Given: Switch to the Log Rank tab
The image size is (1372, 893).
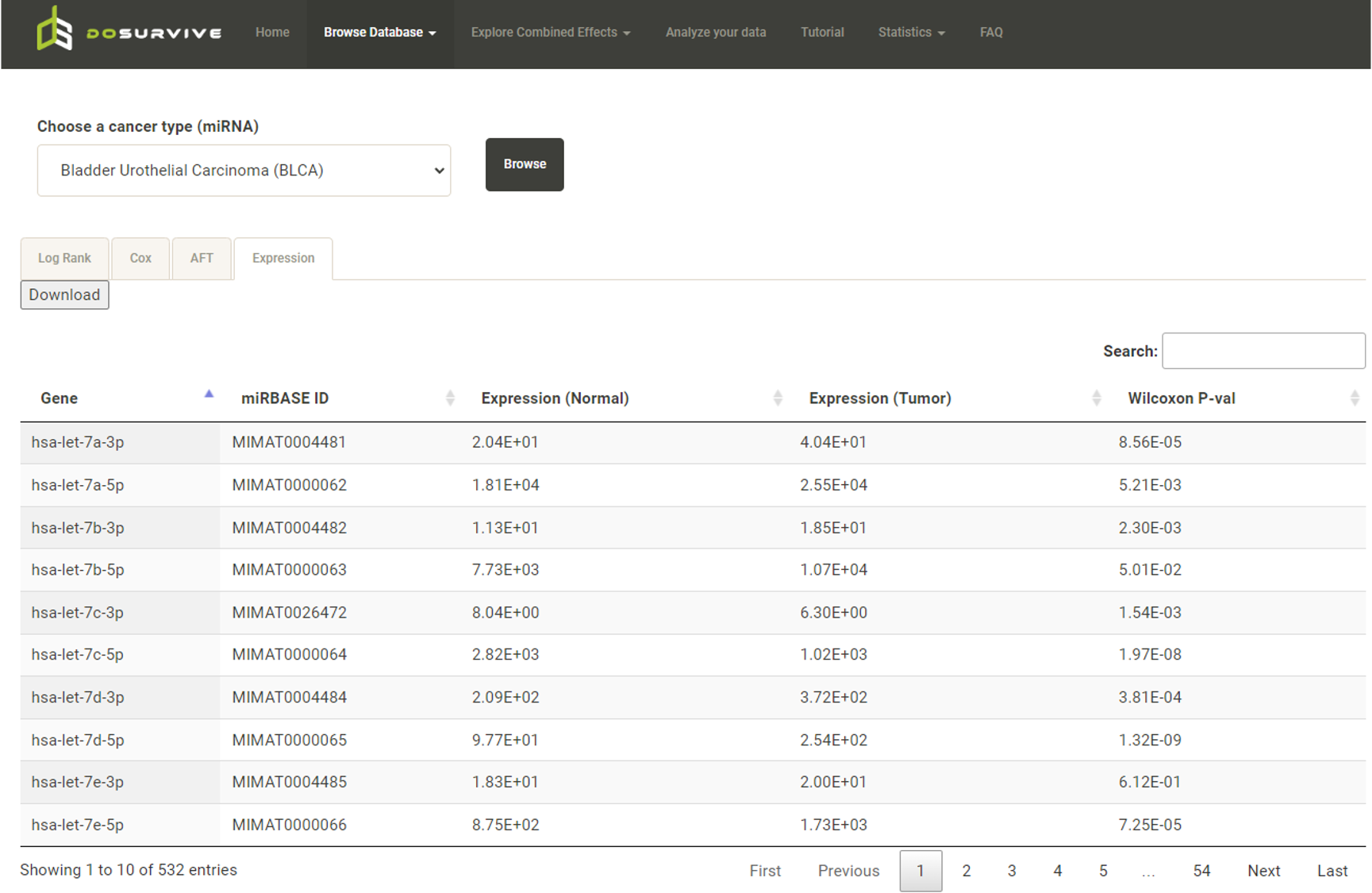Looking at the screenshot, I should point(64,258).
